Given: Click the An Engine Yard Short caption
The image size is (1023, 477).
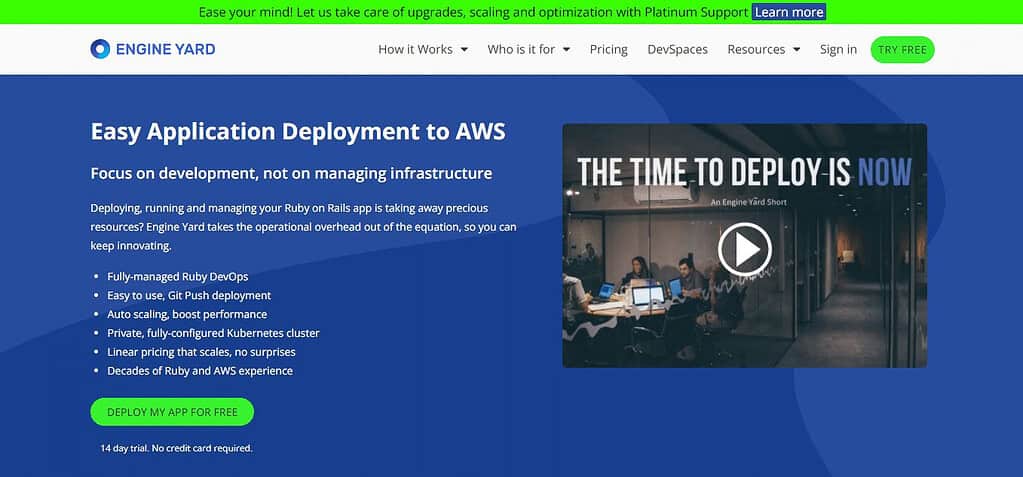Looking at the screenshot, I should (748, 202).
